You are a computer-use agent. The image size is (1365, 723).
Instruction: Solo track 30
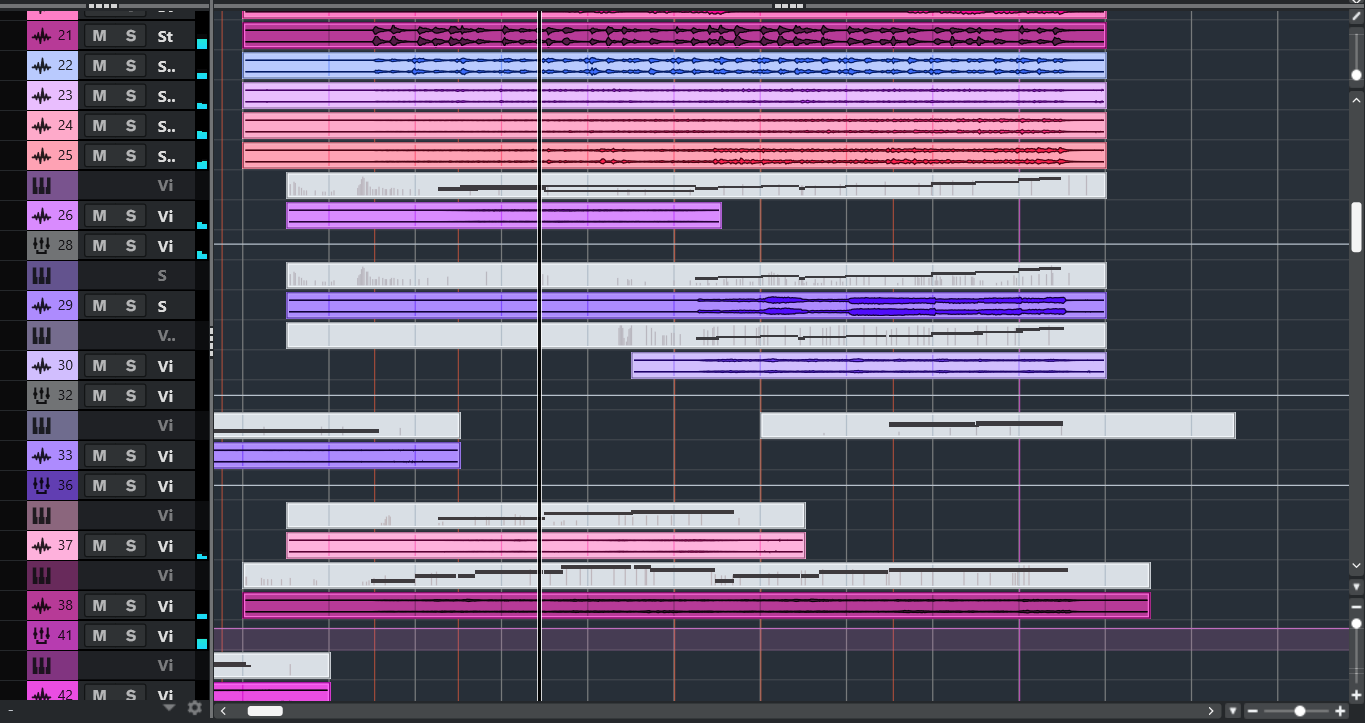coord(130,366)
